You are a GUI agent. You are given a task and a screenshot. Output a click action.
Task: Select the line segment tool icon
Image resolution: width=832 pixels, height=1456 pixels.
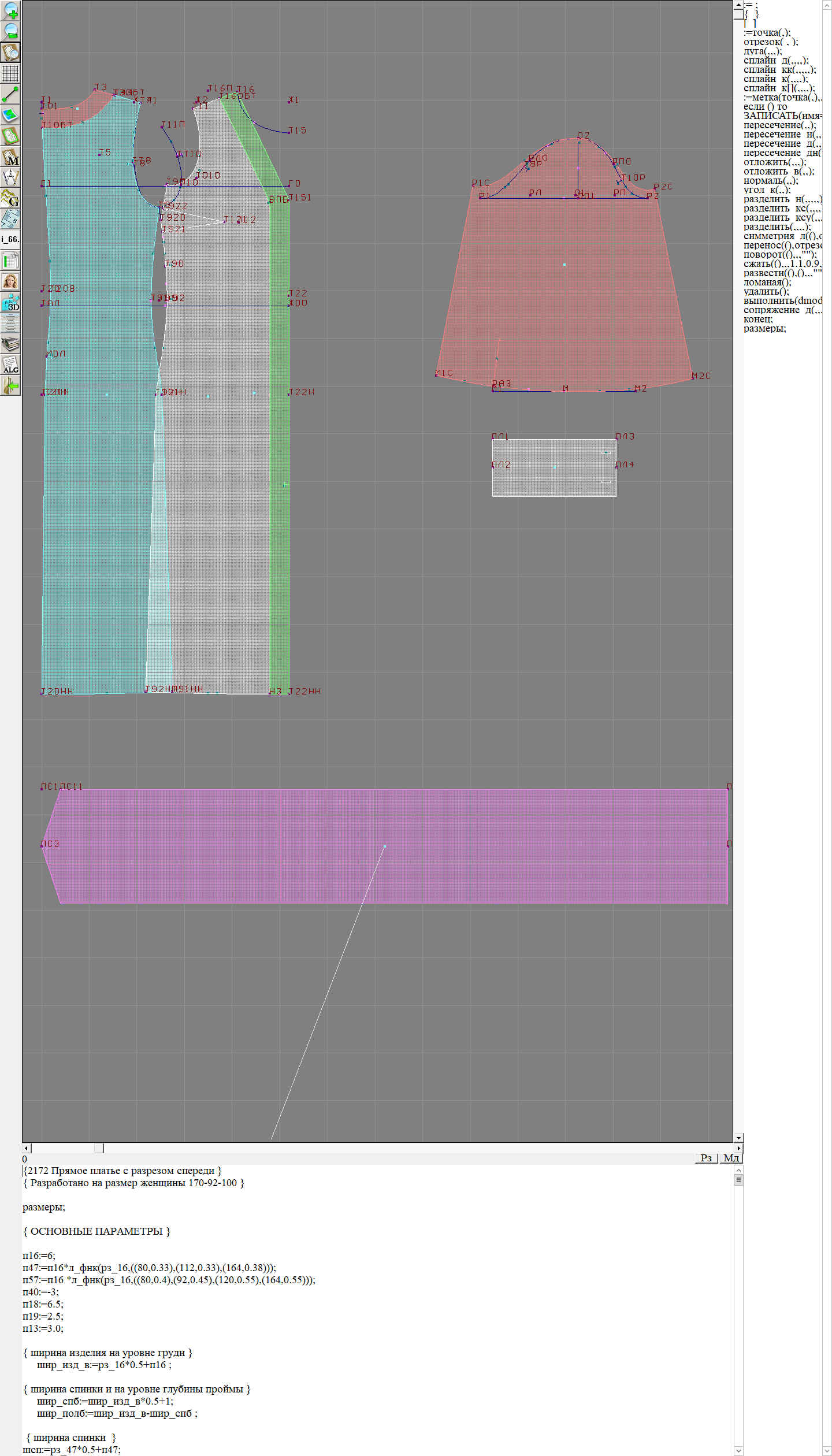click(10, 94)
